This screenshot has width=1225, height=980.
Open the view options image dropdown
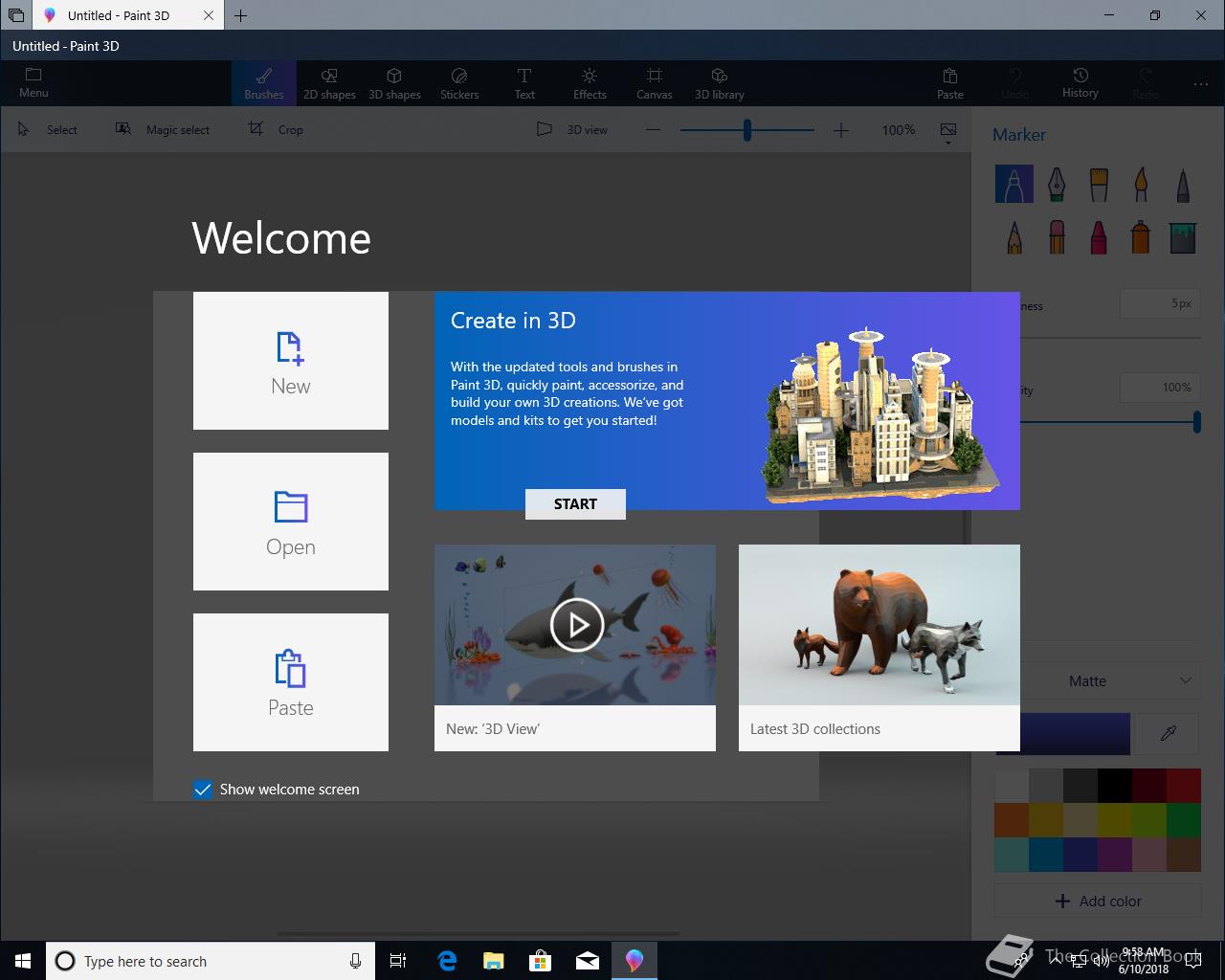pos(948,132)
